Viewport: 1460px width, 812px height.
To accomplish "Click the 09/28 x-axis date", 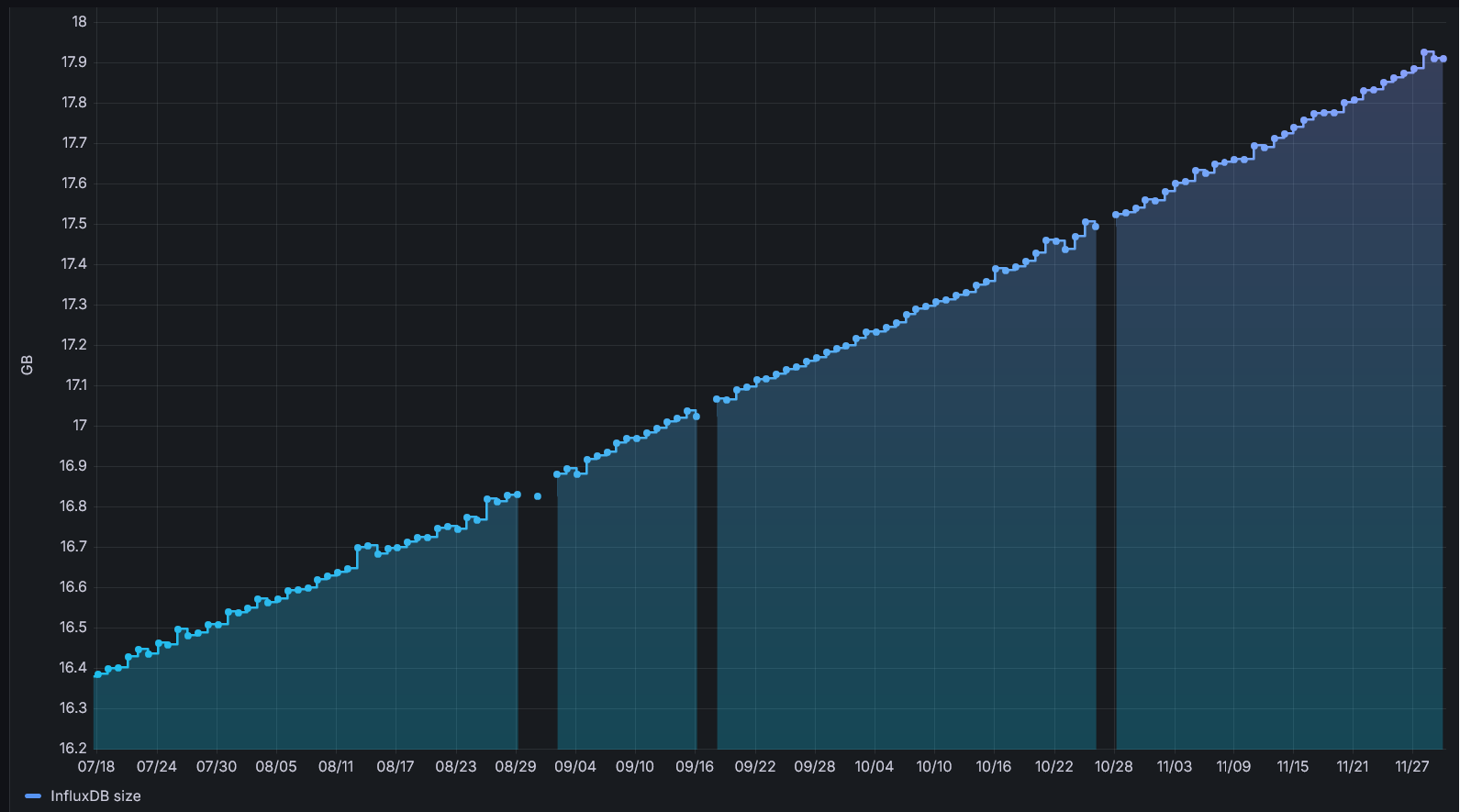I will (x=815, y=767).
